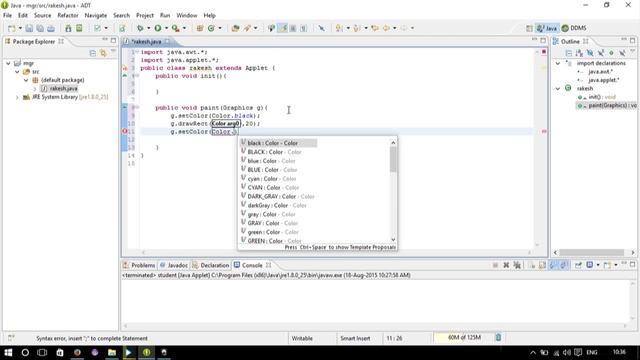
Task: Toggle Mark Occurrences in toolbar
Action: click(x=283, y=28)
